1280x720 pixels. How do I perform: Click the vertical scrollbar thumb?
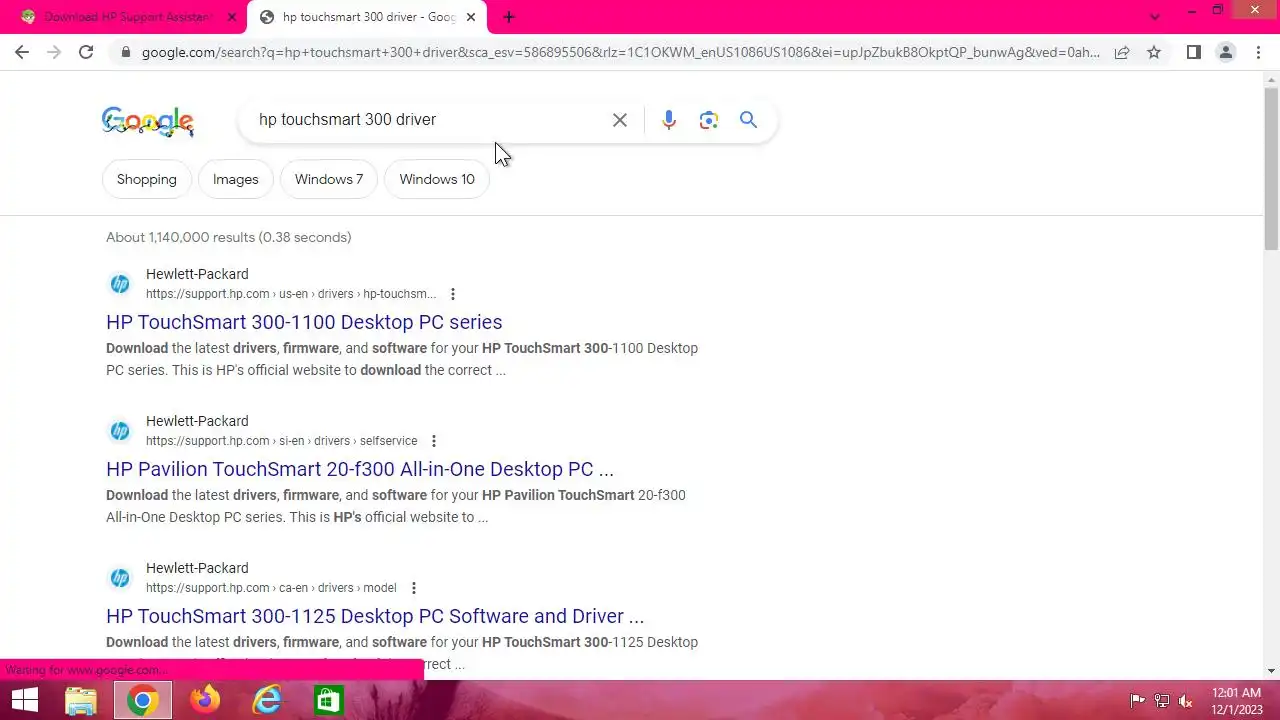1271,170
